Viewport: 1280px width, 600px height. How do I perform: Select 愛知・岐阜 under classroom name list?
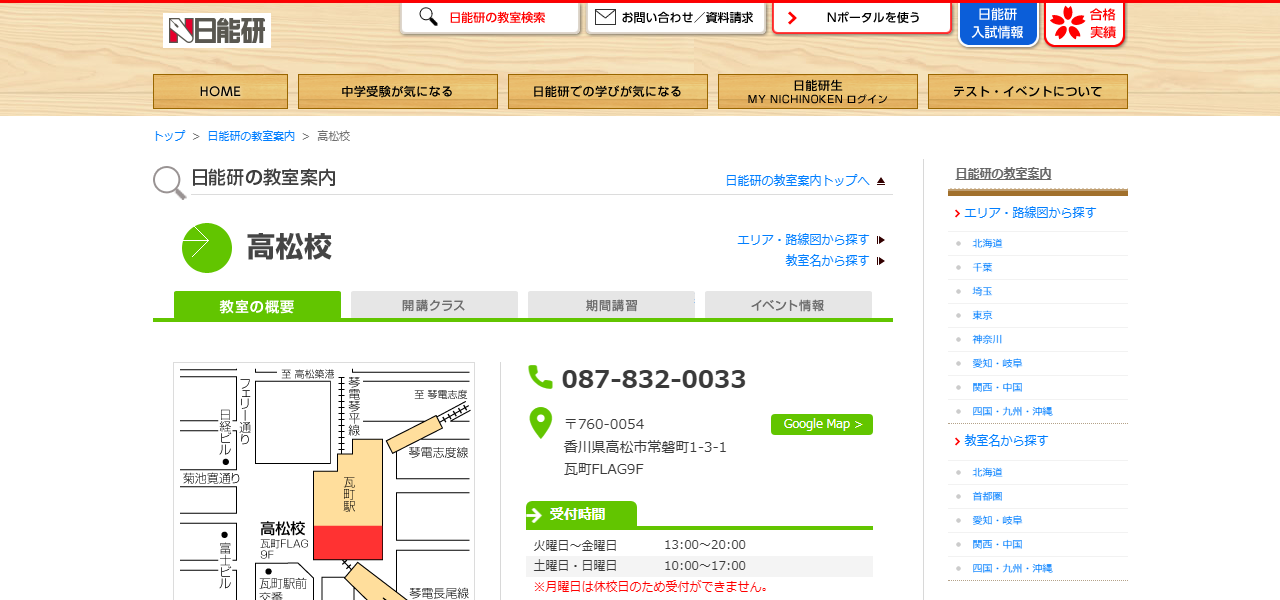coord(997,520)
